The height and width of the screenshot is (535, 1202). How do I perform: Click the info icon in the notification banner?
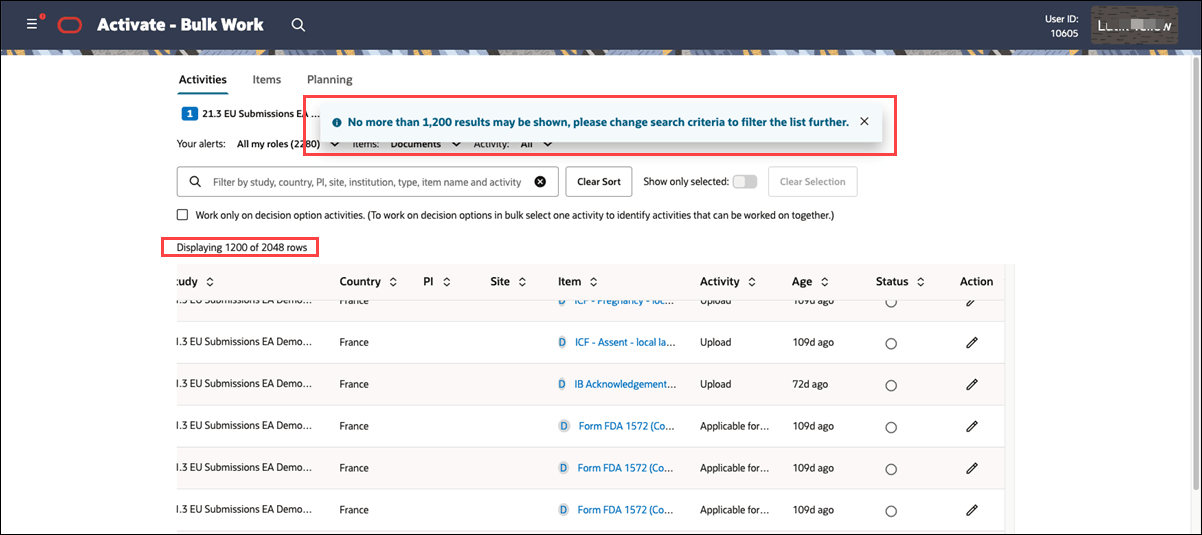(x=337, y=122)
